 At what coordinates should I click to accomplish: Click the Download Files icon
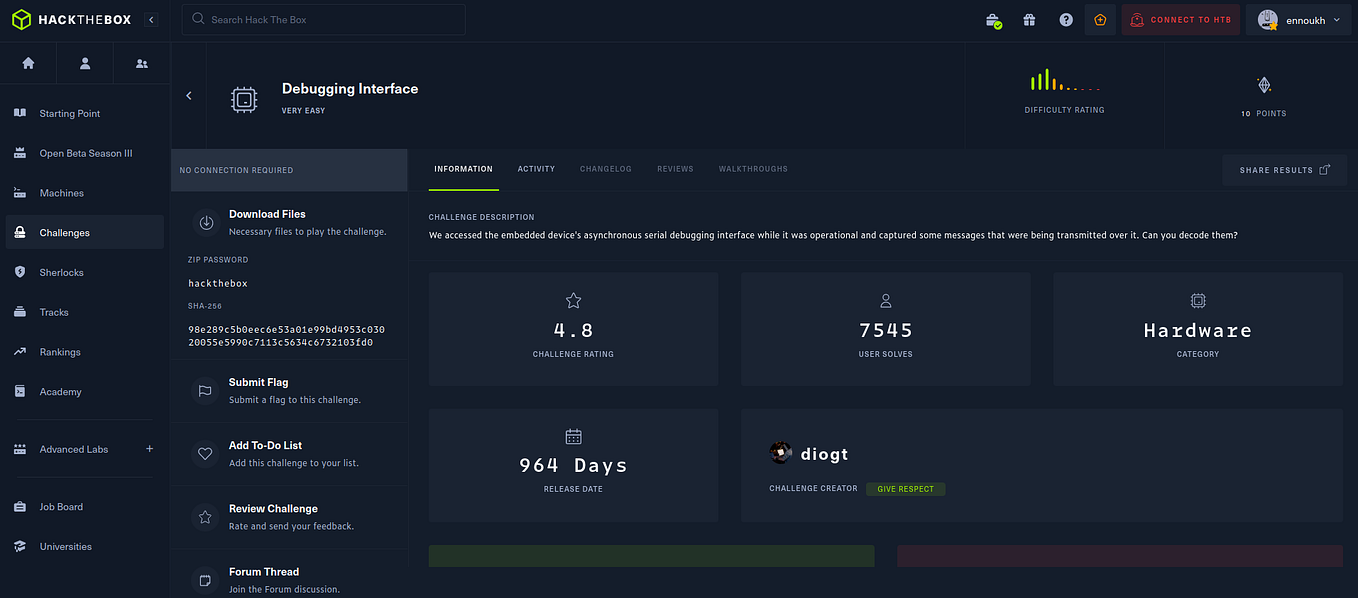pyautogui.click(x=205, y=222)
